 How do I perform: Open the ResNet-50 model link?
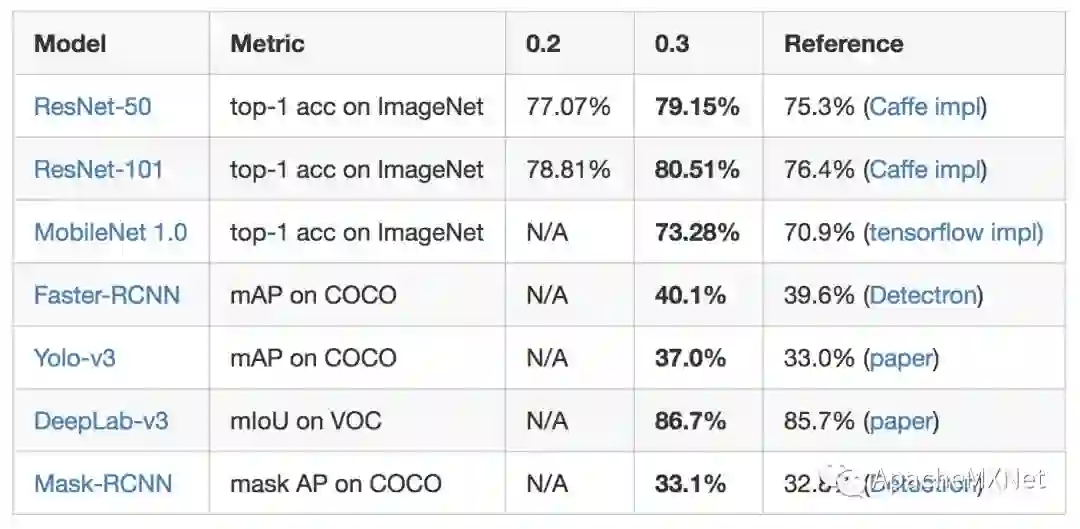pyautogui.click(x=92, y=107)
